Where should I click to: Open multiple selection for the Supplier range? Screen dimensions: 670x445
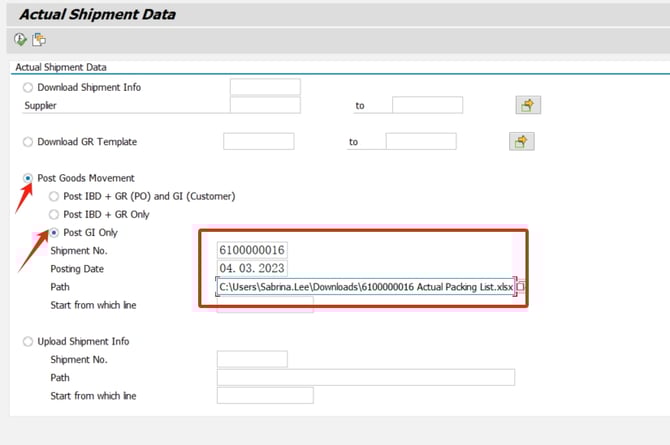pyautogui.click(x=527, y=105)
